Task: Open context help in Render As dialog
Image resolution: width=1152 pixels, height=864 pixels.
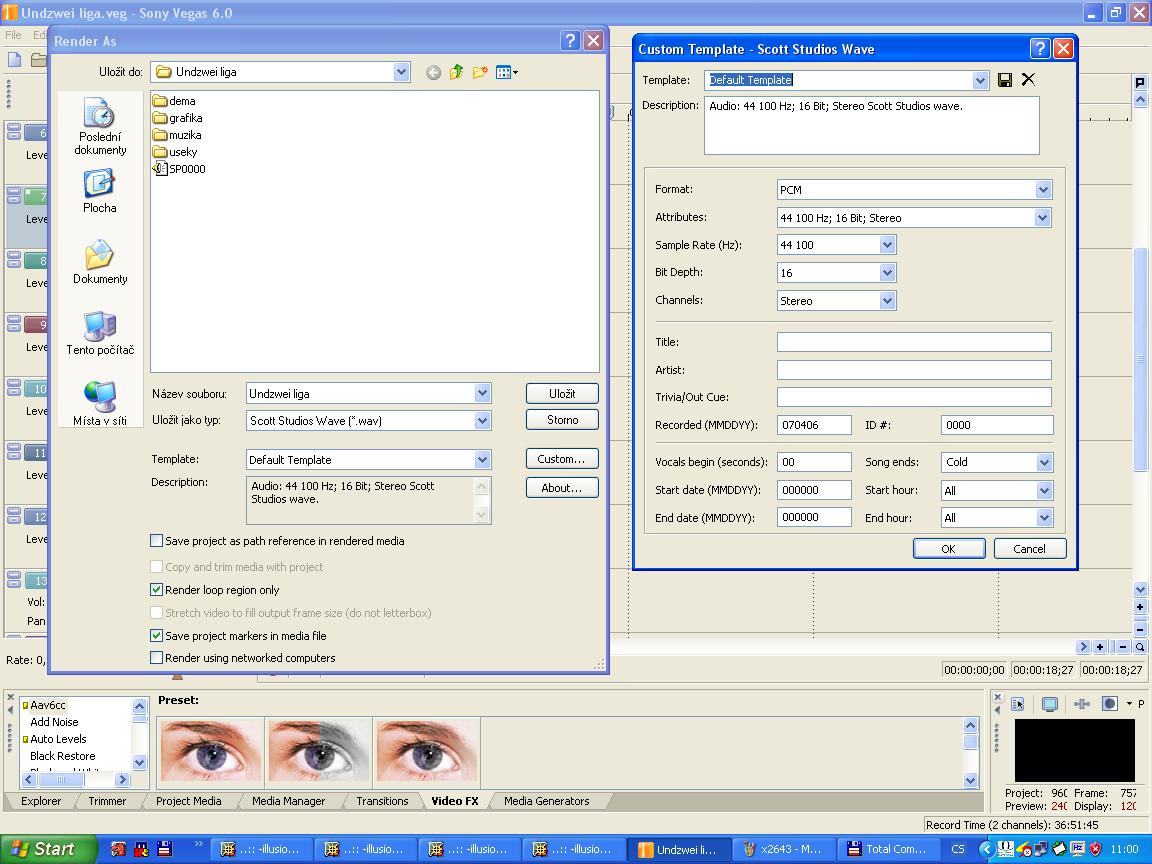Action: 570,40
